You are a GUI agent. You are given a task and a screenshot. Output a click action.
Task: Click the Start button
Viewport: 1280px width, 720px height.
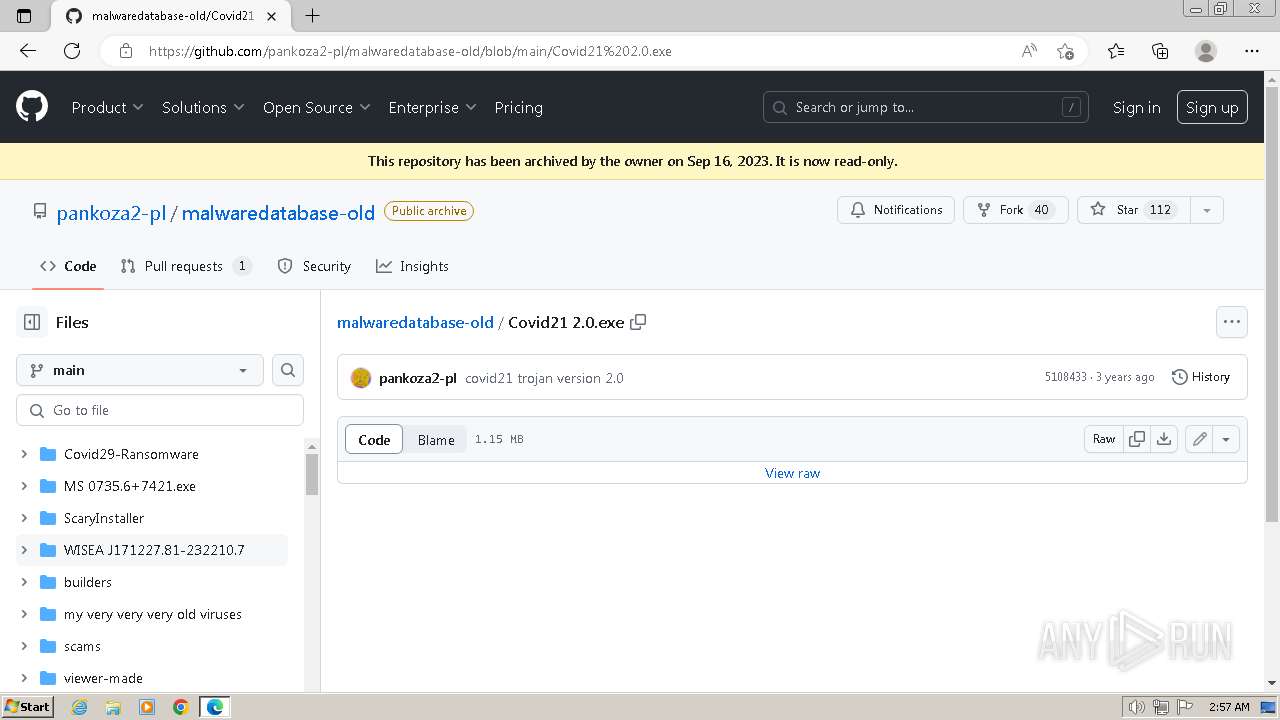(27, 707)
